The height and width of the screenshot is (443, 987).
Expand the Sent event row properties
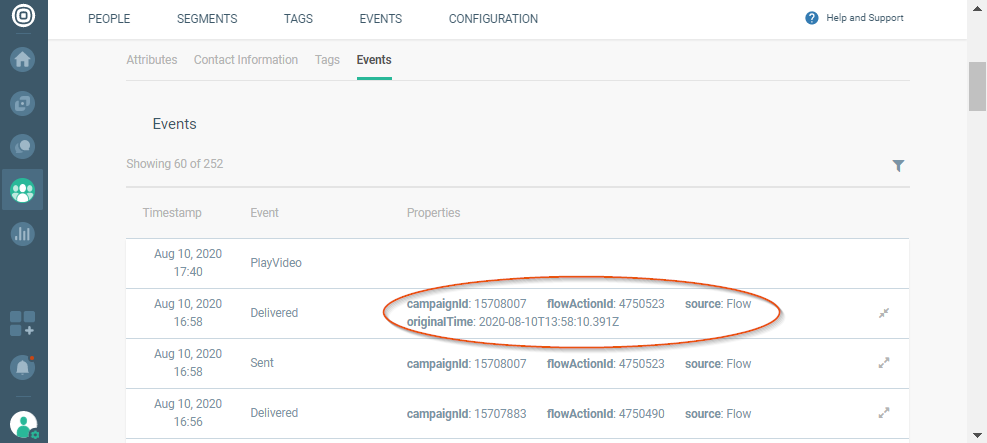(884, 363)
